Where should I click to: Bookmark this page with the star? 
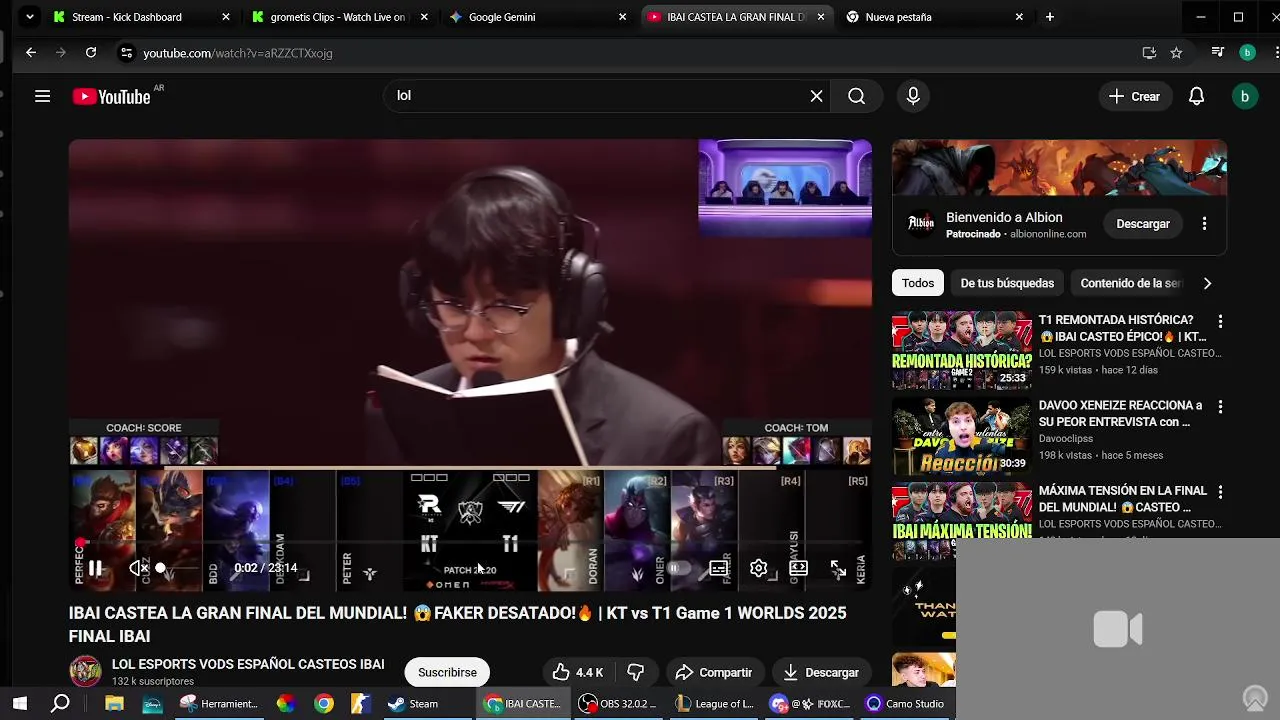pos(1176,53)
